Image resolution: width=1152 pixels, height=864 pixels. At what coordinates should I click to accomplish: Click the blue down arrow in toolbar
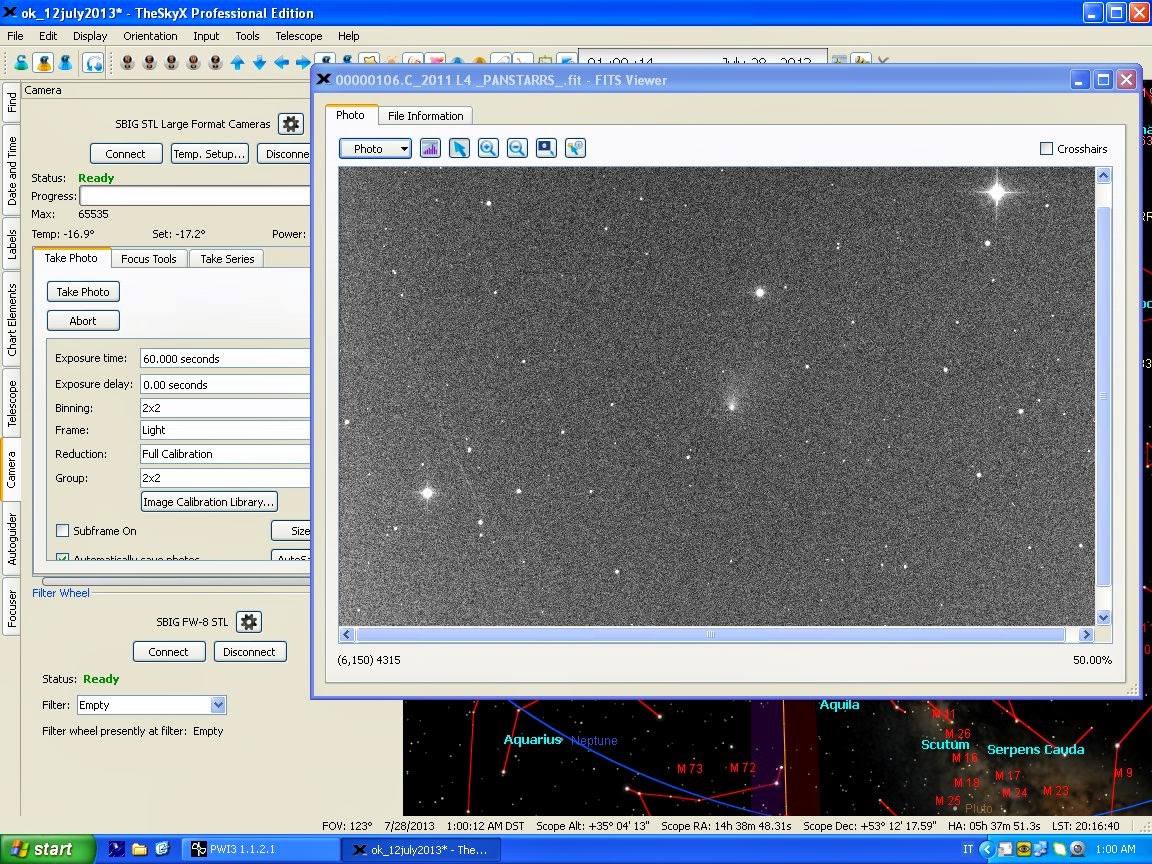pos(259,63)
